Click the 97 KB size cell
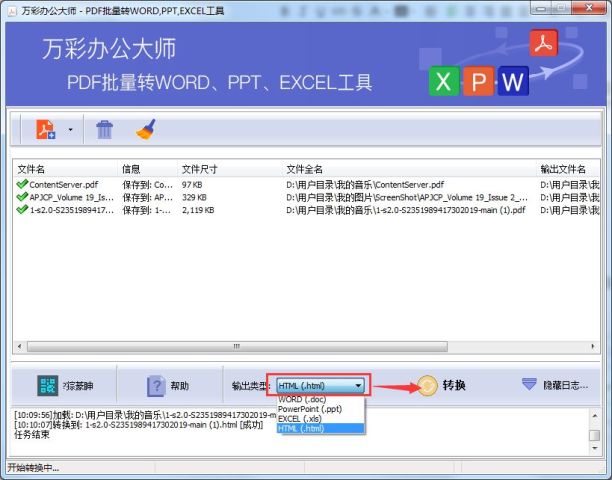The image size is (612, 480). pyautogui.click(x=192, y=185)
